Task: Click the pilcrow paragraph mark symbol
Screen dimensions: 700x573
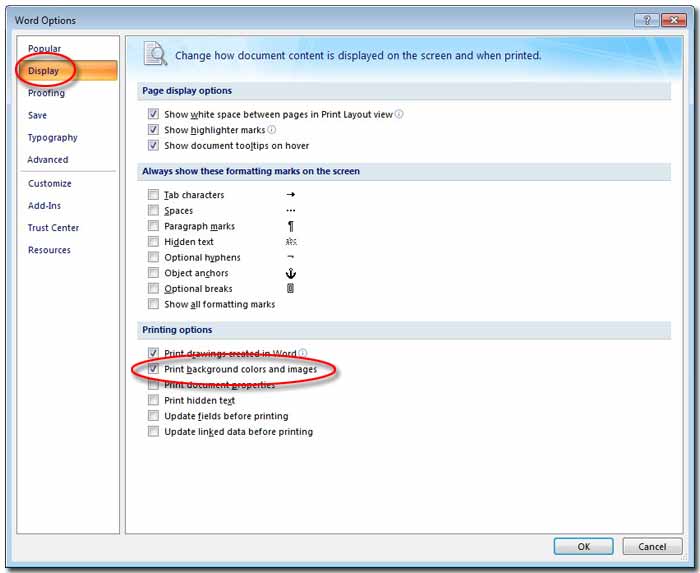Action: coord(291,226)
